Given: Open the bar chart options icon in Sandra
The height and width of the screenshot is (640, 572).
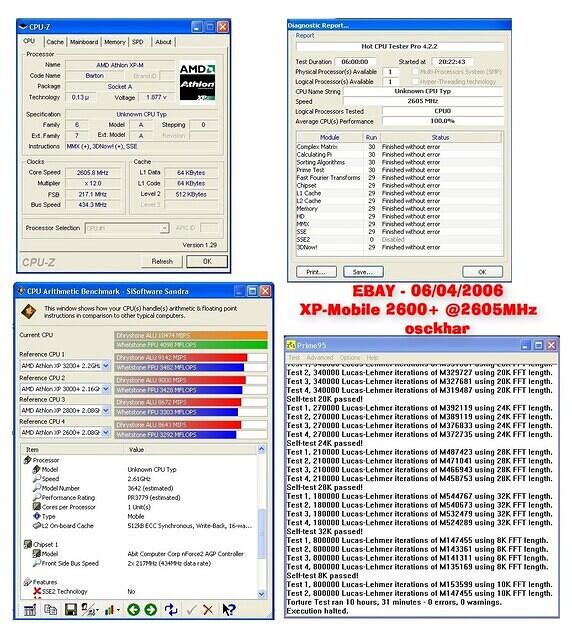Looking at the screenshot, I should [x=110, y=610].
